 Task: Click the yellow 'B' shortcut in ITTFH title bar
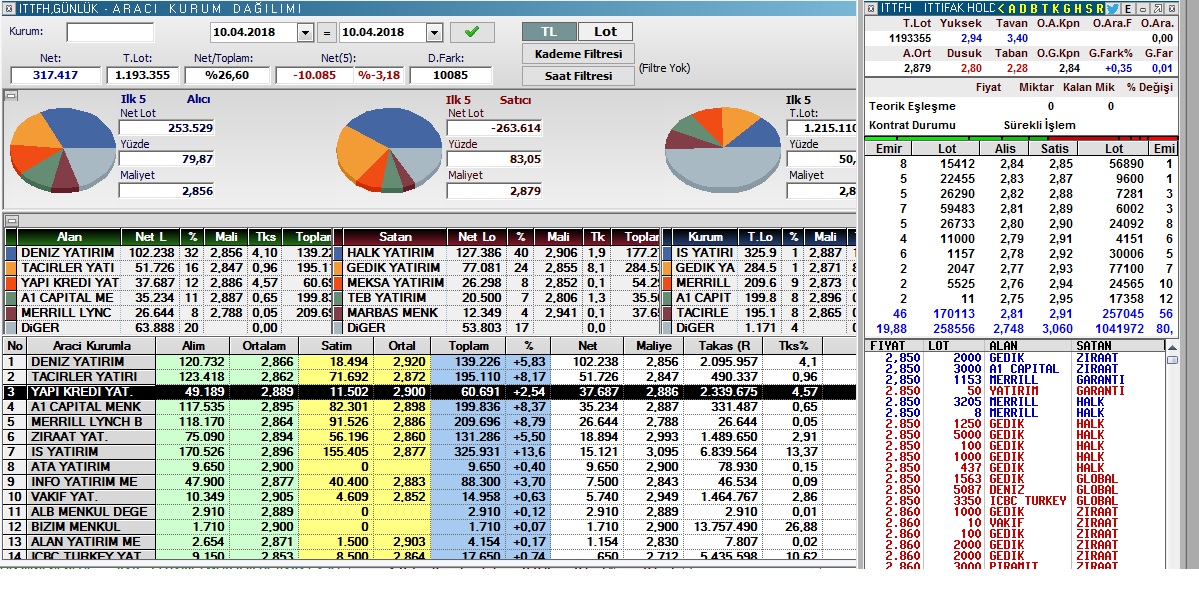[1035, 8]
